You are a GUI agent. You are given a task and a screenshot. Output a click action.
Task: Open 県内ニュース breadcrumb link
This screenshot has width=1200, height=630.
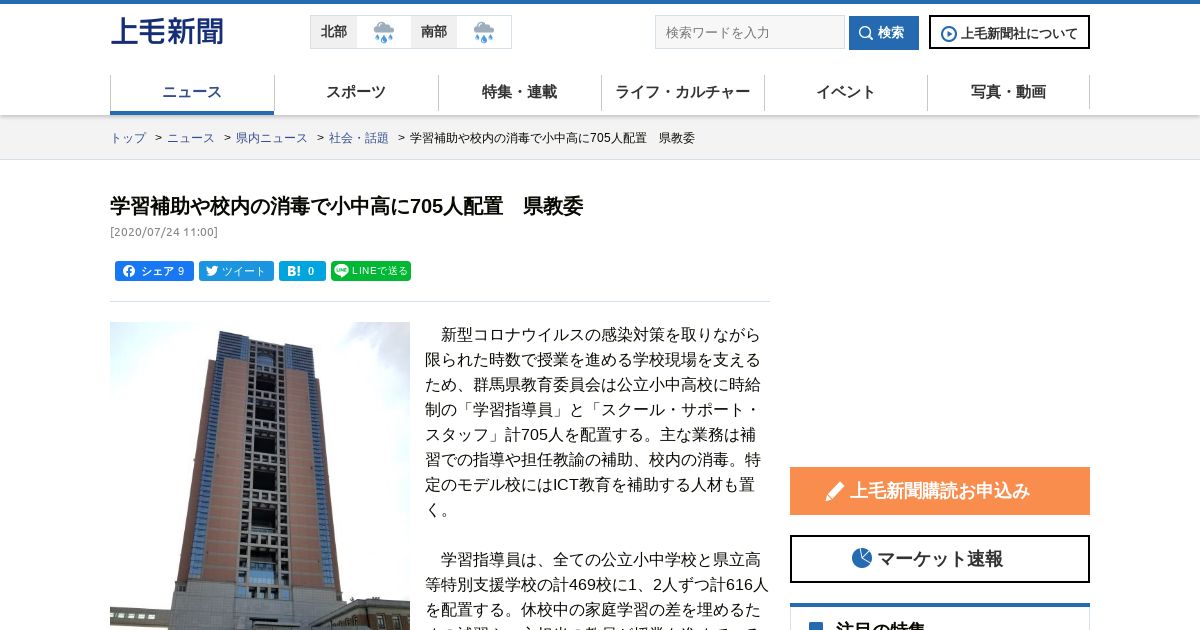pos(272,138)
